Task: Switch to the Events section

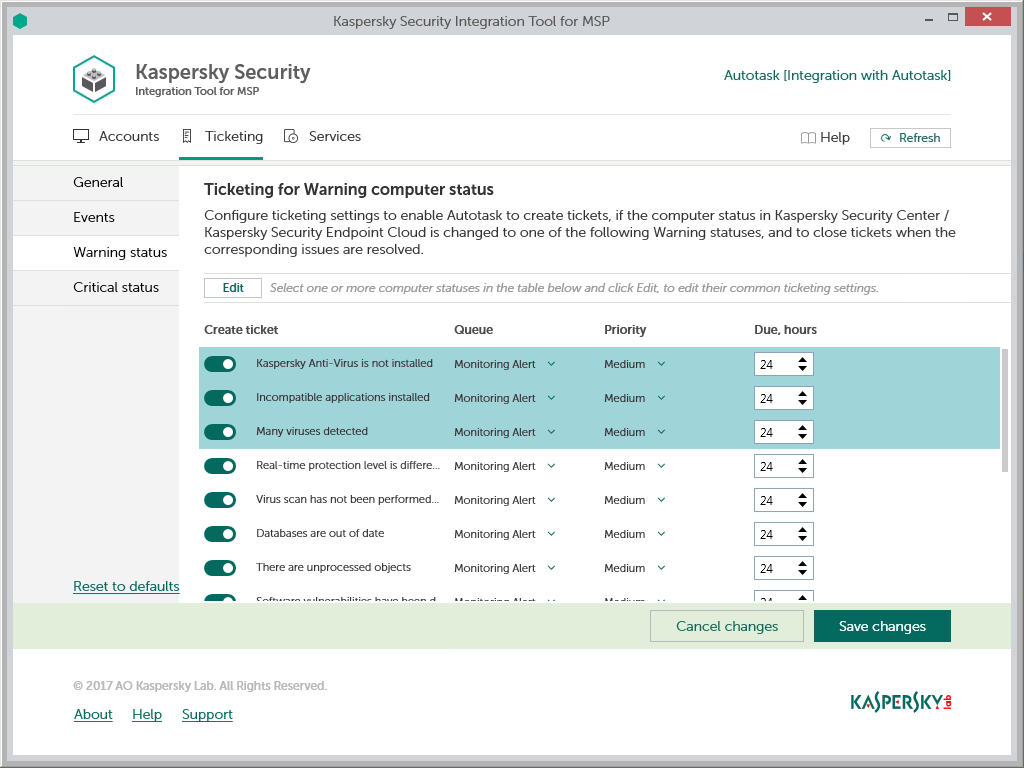Action: point(94,218)
